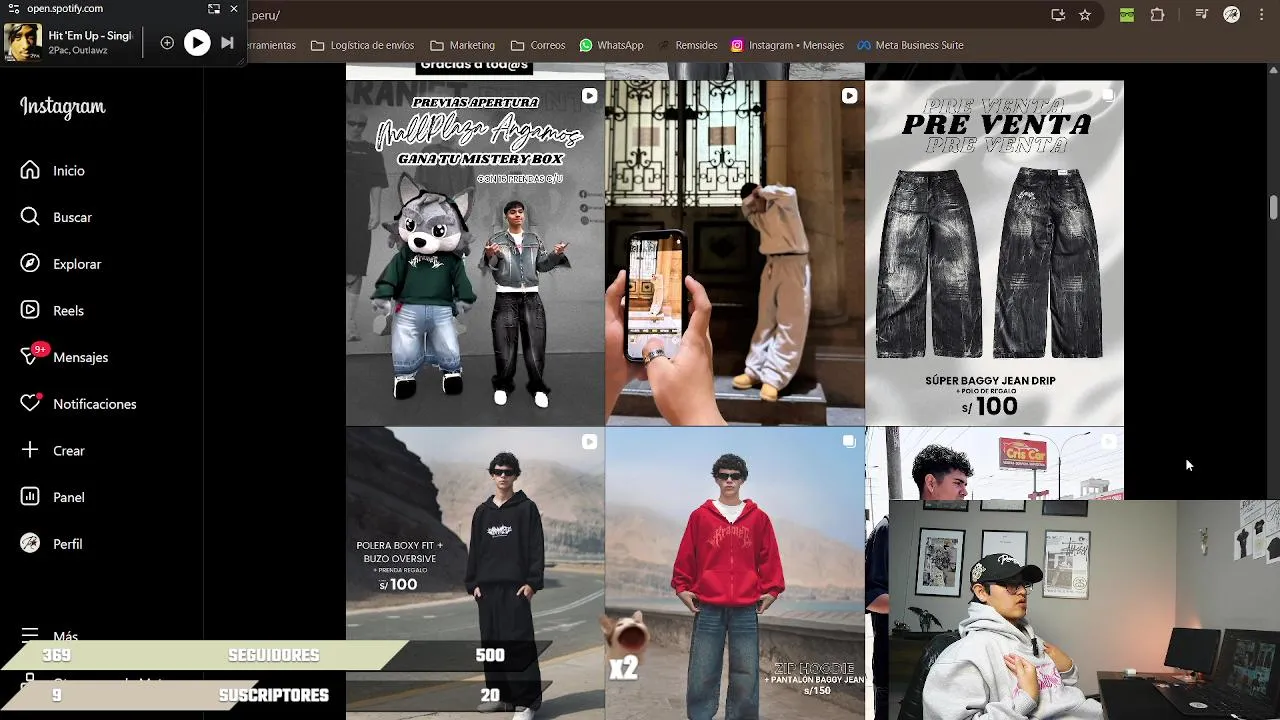Open the Pre Venta baggy jean post
Screen dimensions: 1280x720
pyautogui.click(x=994, y=253)
